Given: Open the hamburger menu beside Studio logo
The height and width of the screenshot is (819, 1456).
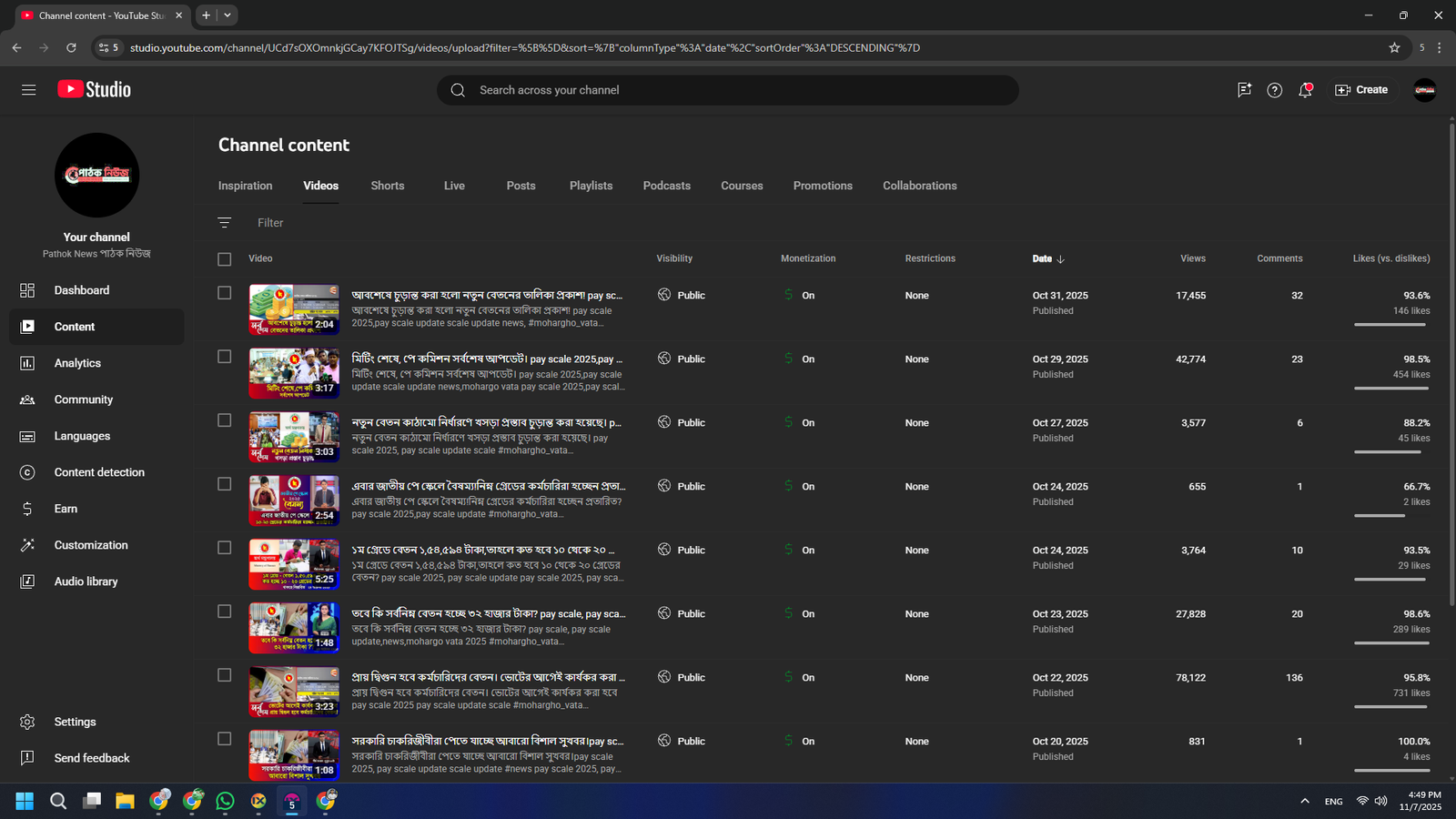Looking at the screenshot, I should point(28,90).
